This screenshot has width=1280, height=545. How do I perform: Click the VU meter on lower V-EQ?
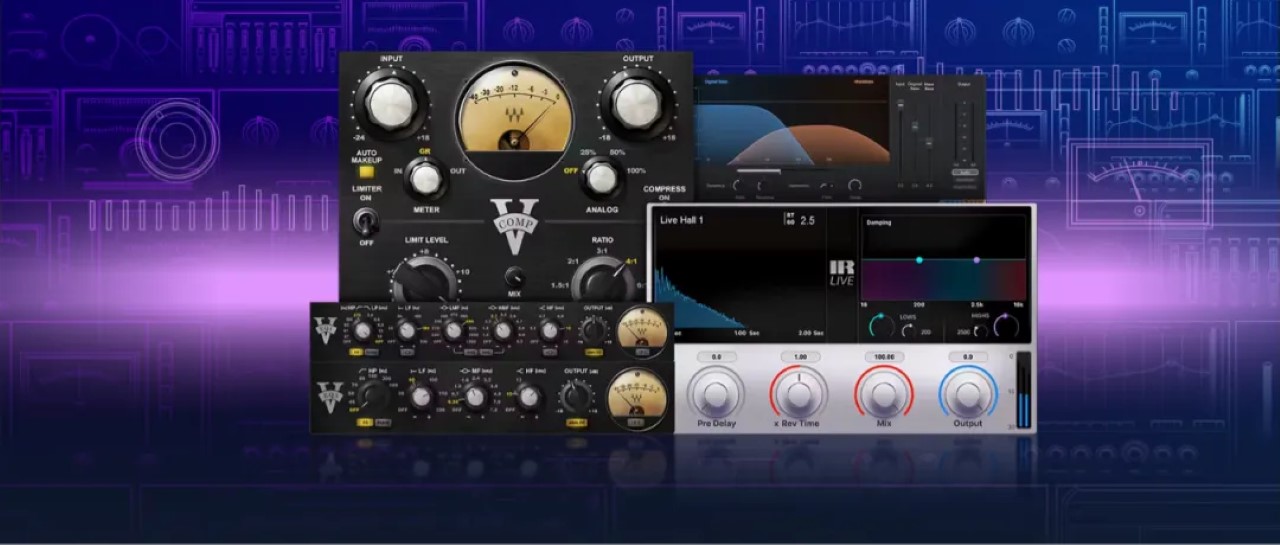pos(637,398)
